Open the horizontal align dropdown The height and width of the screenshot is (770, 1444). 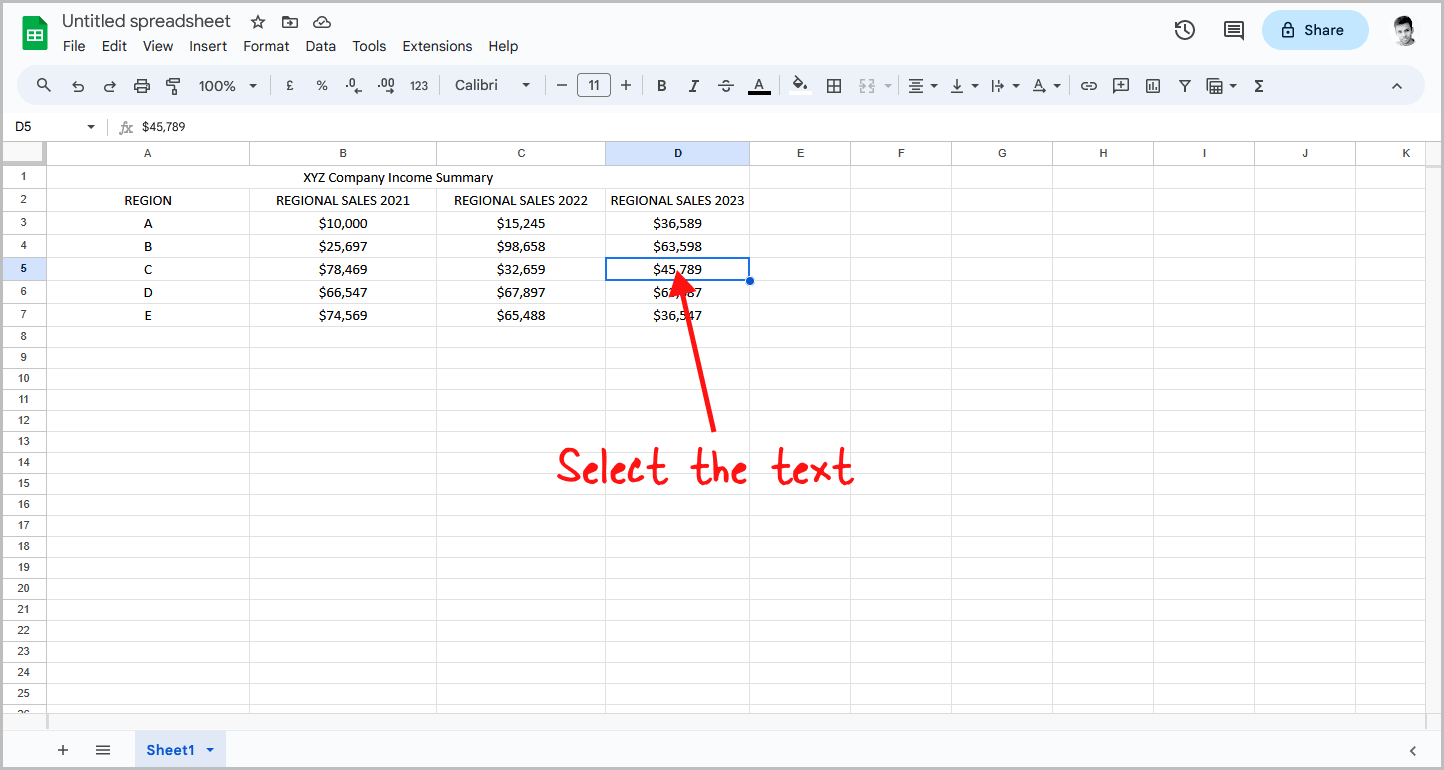921,85
